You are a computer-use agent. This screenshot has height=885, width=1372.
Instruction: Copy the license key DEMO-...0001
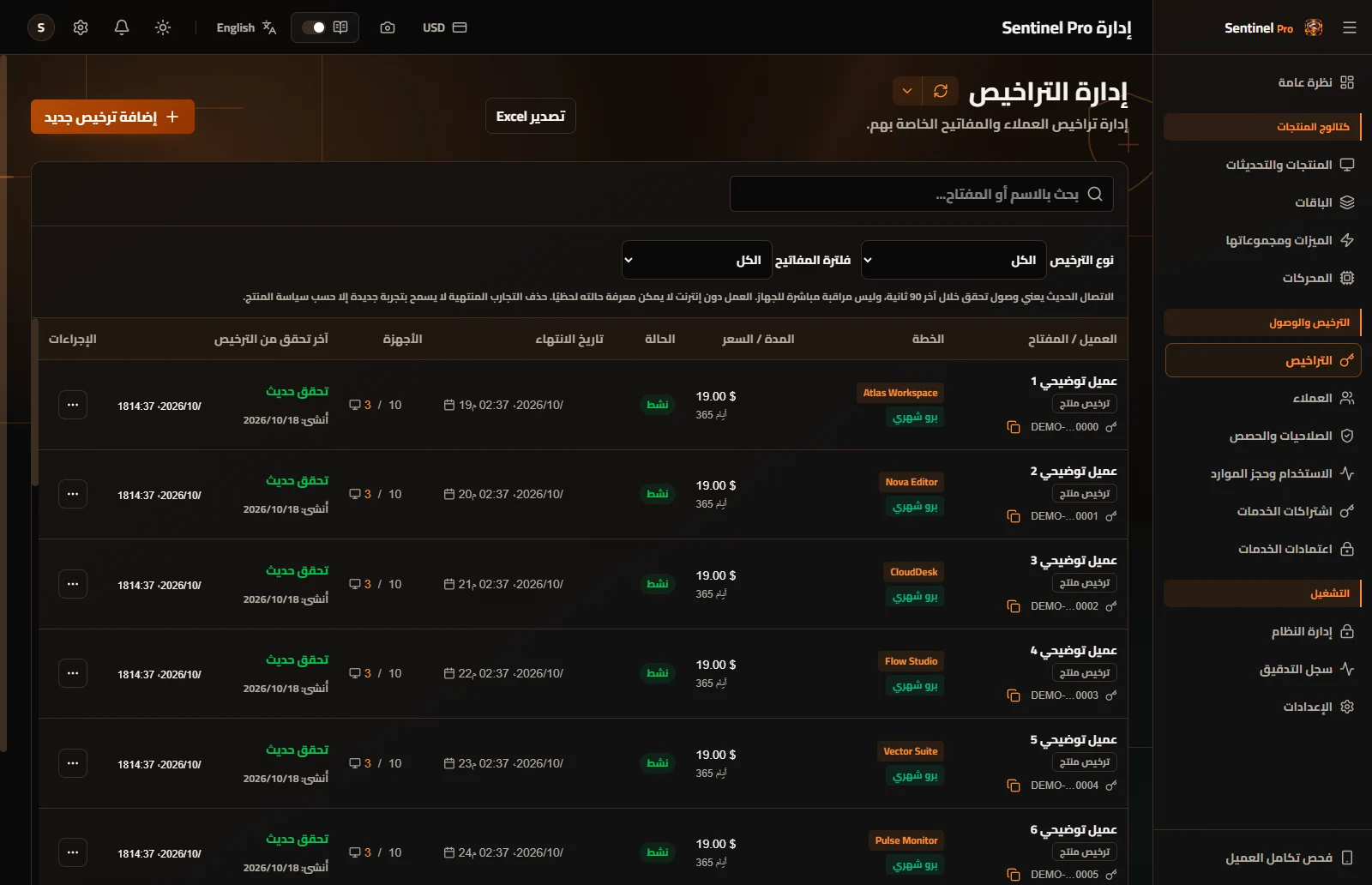coord(1014,516)
